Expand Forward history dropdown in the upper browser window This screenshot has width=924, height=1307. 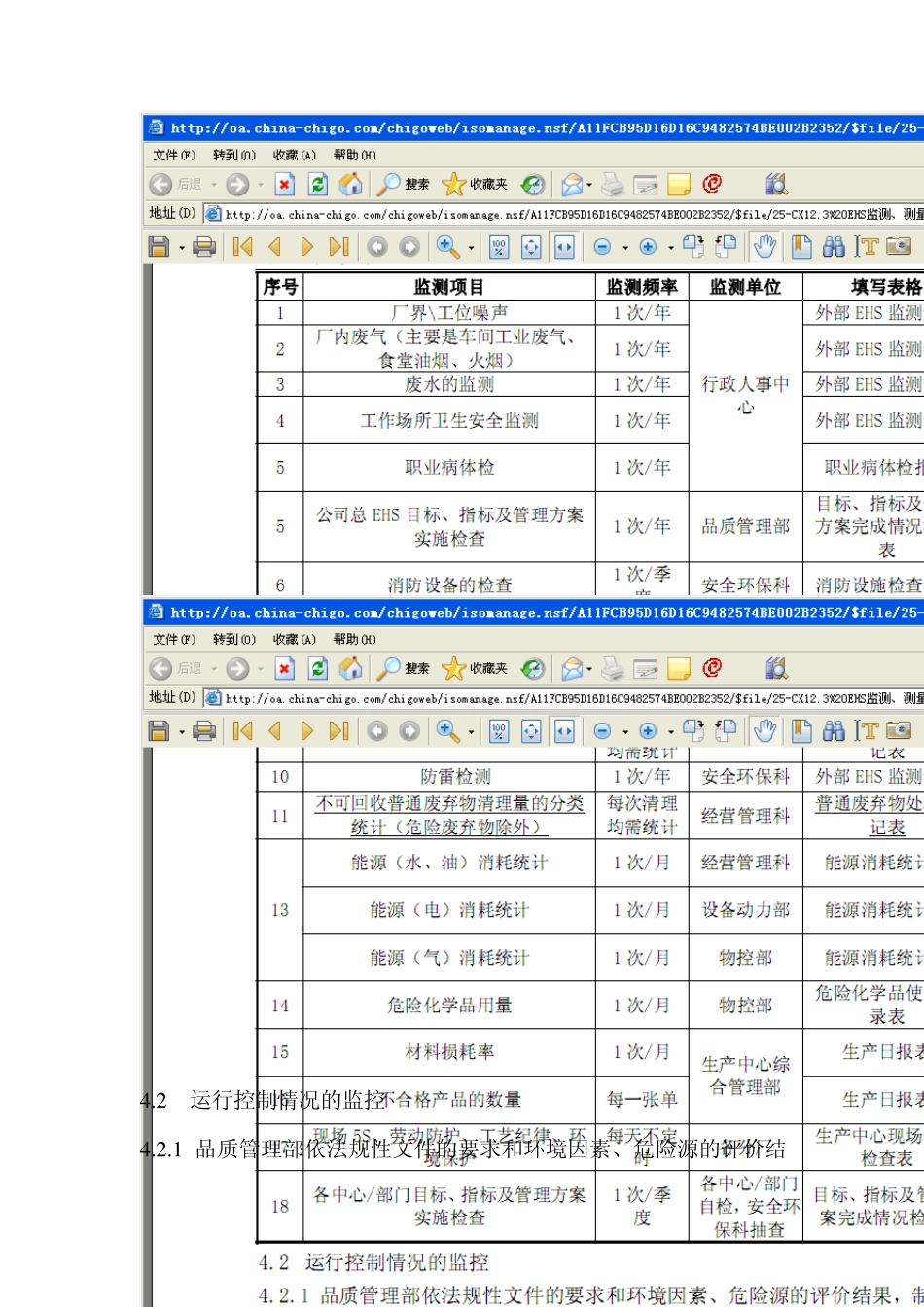(x=260, y=185)
